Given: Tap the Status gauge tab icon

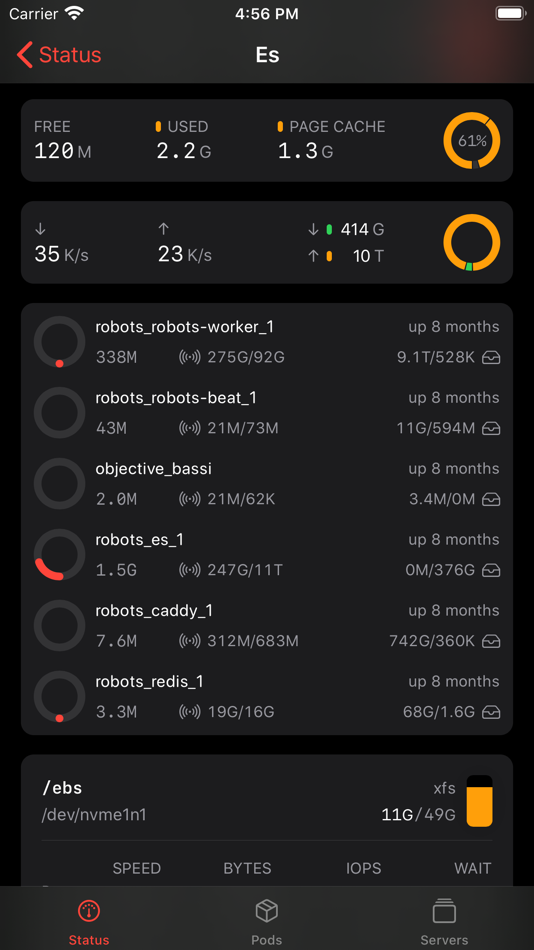Looking at the screenshot, I should pyautogui.click(x=89, y=910).
